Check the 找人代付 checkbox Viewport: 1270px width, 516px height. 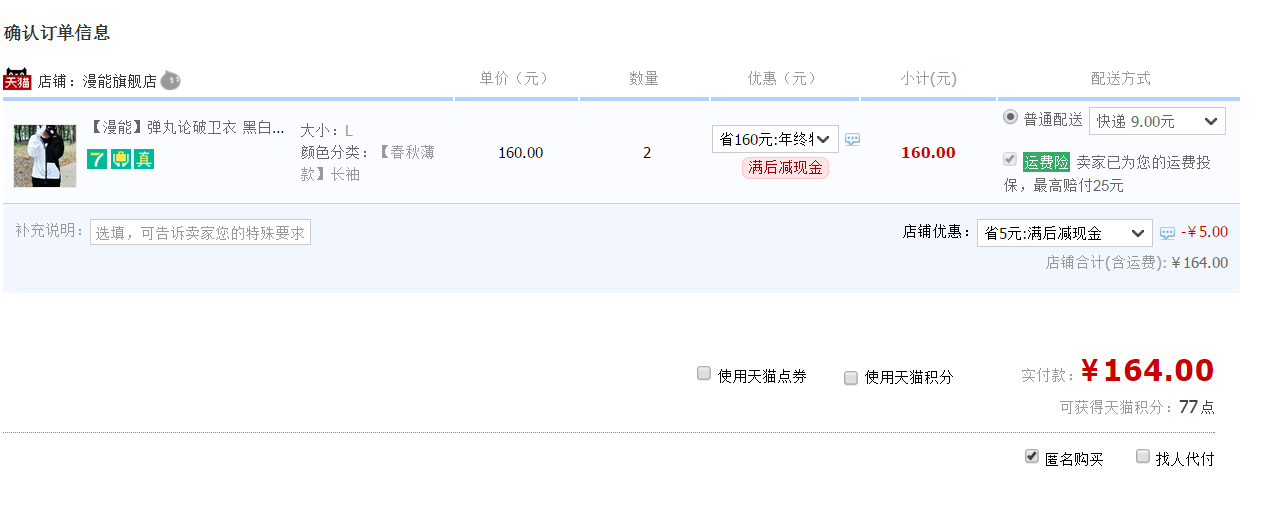point(1143,457)
